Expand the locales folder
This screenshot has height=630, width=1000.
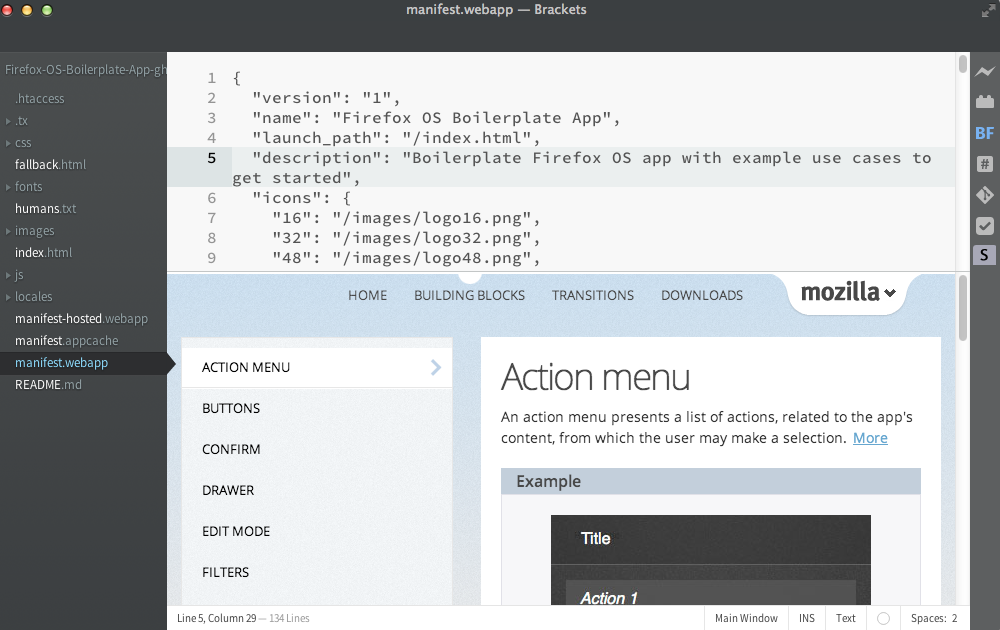click(8, 297)
